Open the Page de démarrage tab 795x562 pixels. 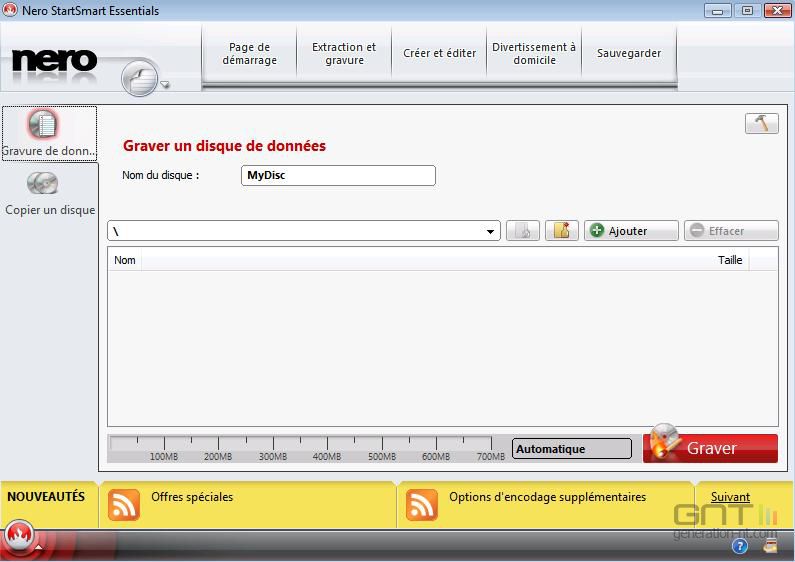coord(249,53)
